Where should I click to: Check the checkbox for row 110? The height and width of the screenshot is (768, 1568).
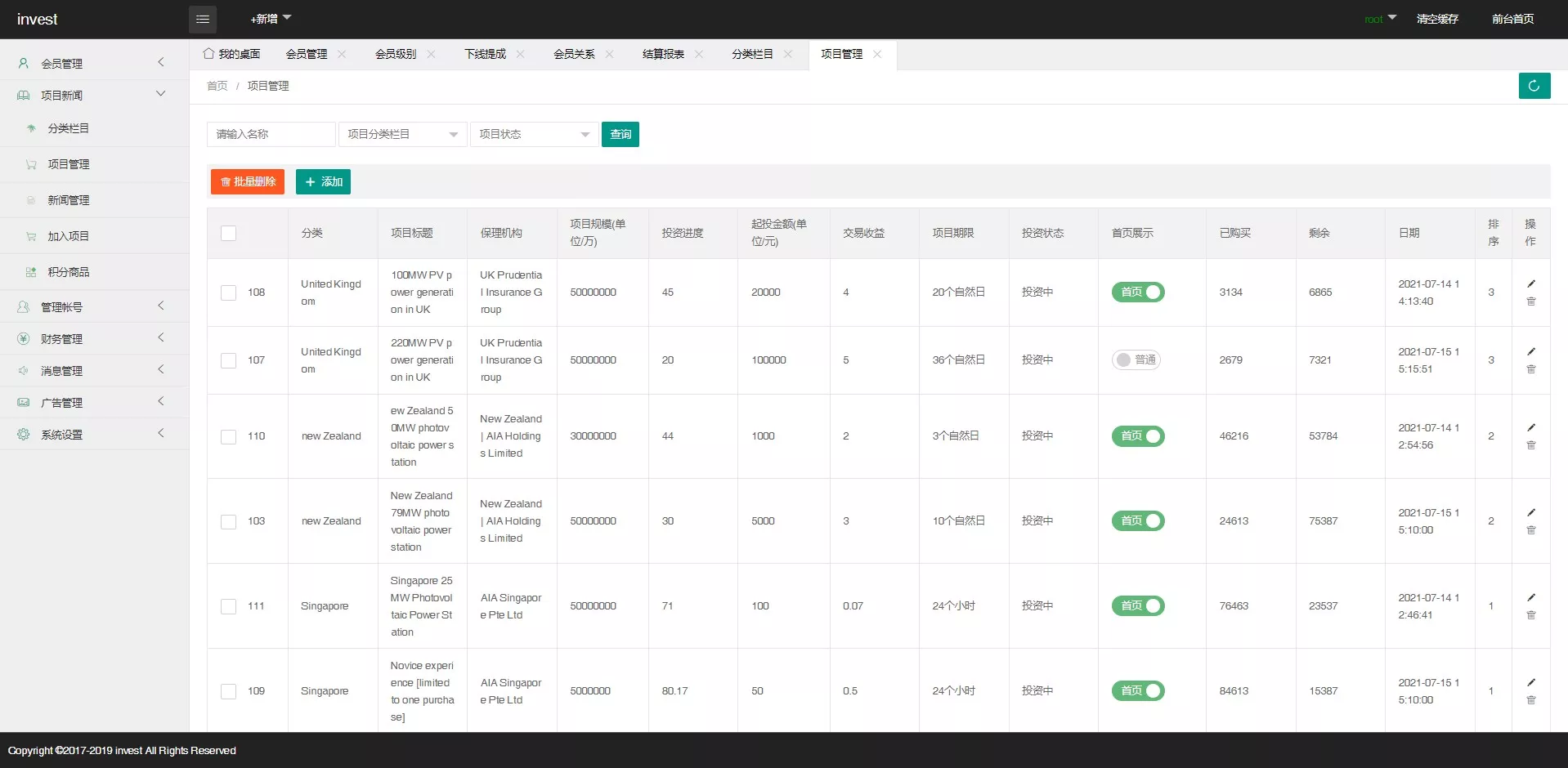pos(229,437)
